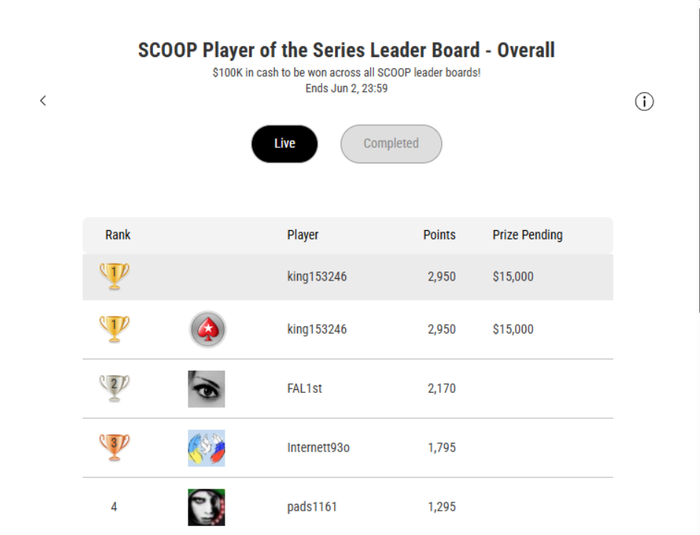Open pads1161's avatar picture

click(206, 507)
